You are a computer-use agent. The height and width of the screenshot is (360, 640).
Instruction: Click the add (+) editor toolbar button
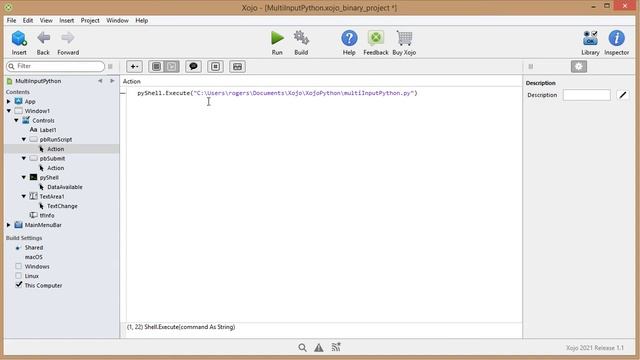pyautogui.click(x=134, y=67)
